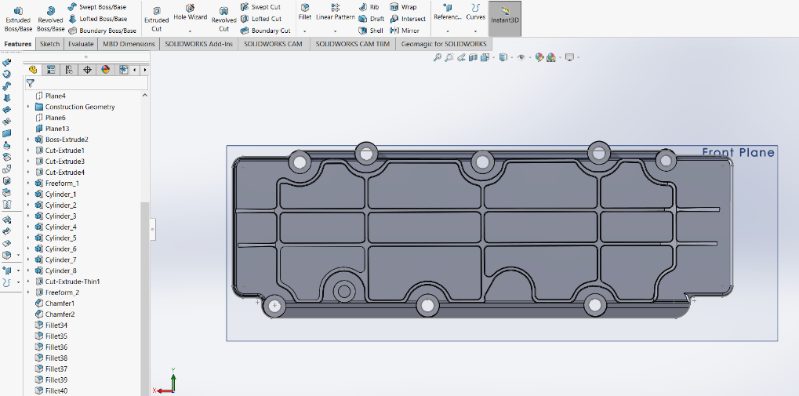Open the Linear Pattern dropdown arrow
799x396 pixels.
click(335, 31)
